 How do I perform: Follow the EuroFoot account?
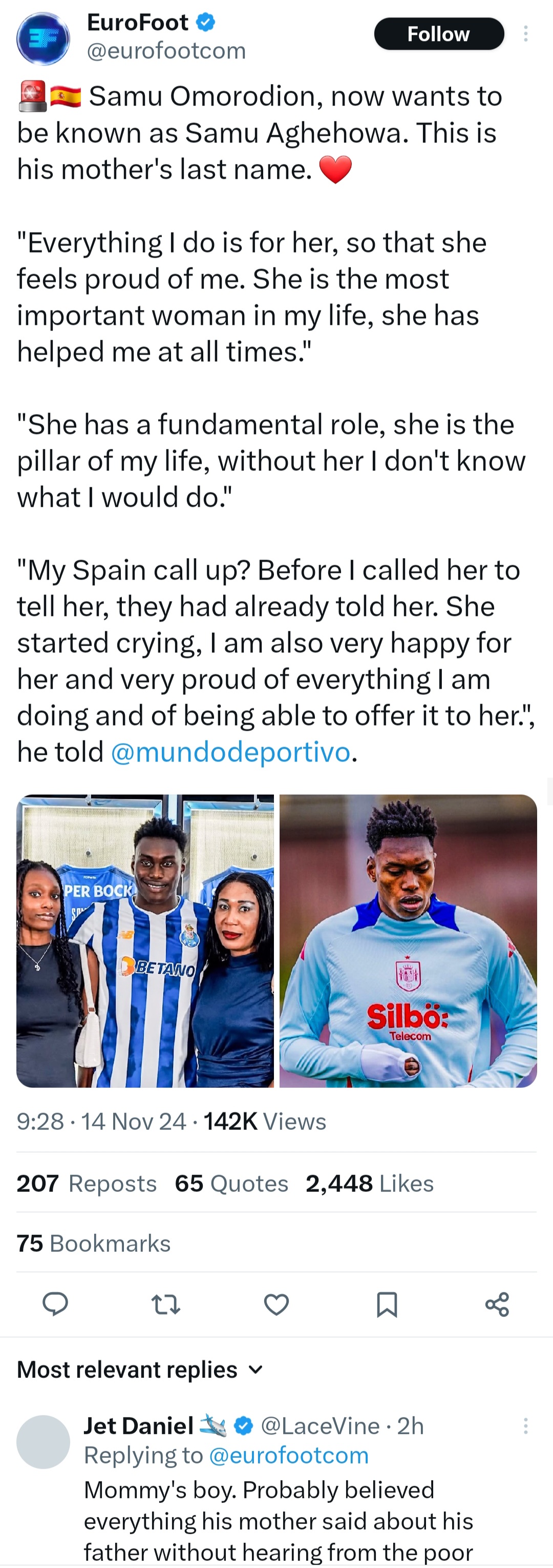click(439, 34)
